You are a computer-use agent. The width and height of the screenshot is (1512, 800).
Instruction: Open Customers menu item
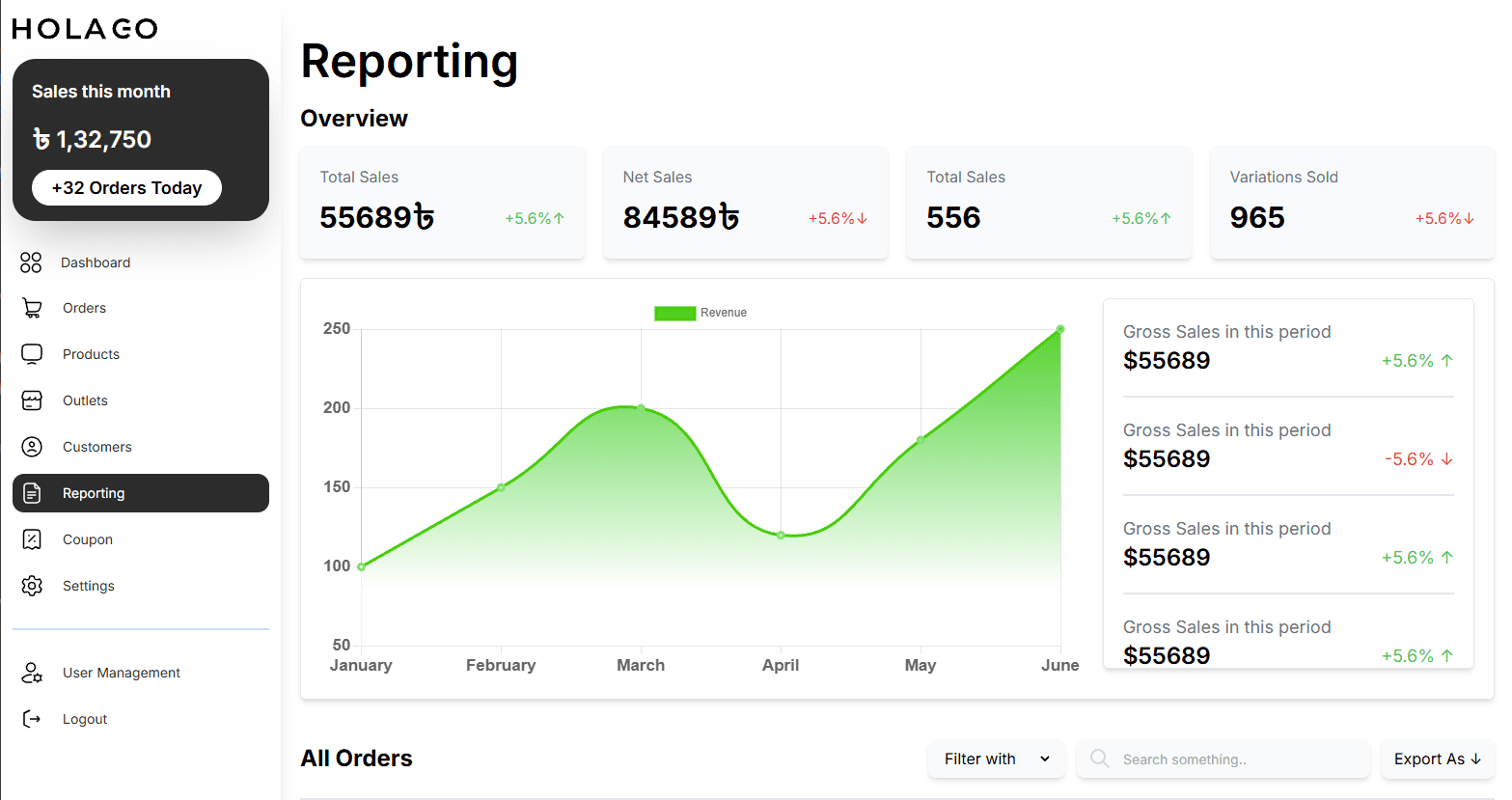pyautogui.click(x=141, y=447)
